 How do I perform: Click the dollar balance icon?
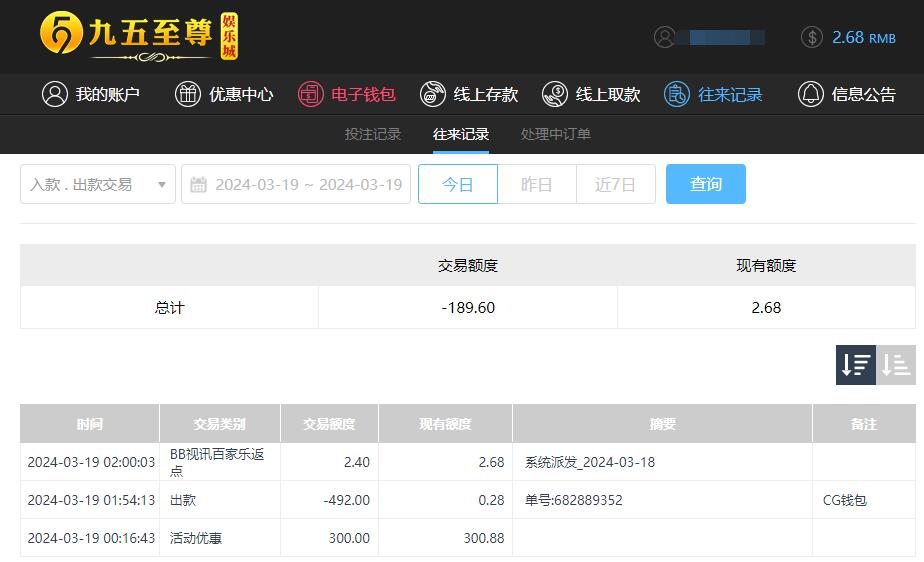[811, 37]
